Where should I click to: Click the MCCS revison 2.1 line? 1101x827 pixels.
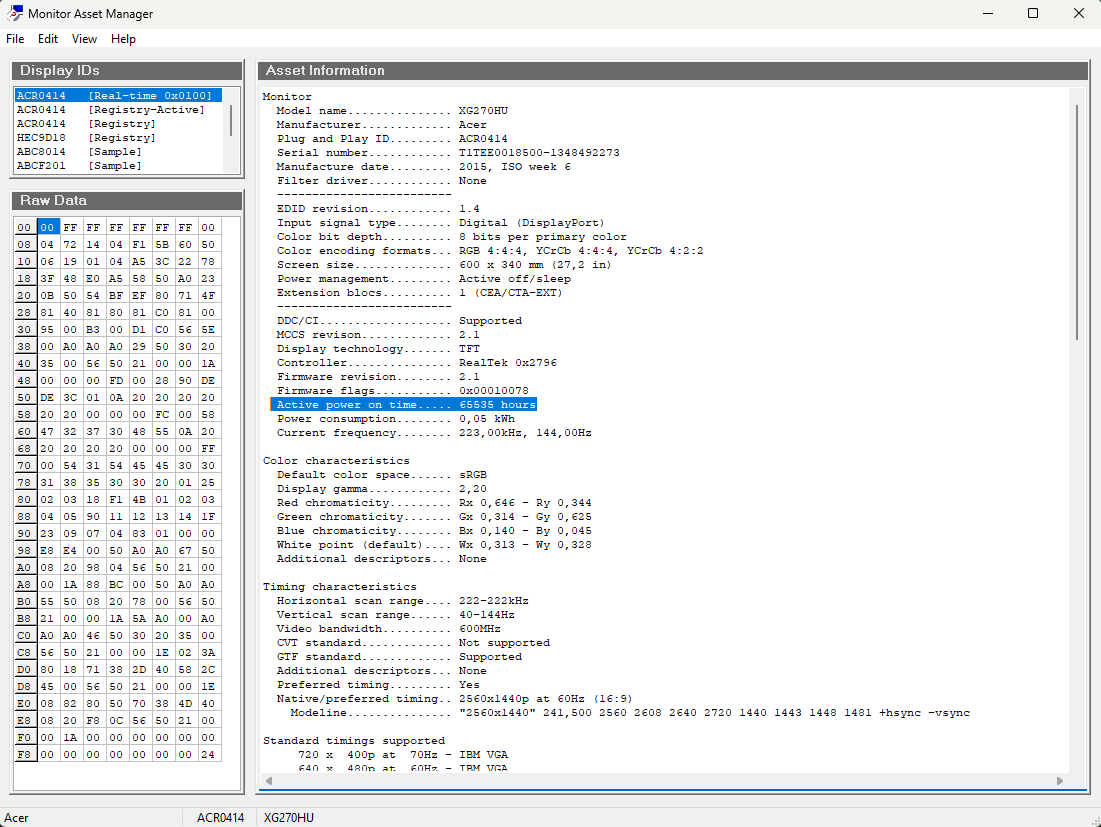(378, 335)
